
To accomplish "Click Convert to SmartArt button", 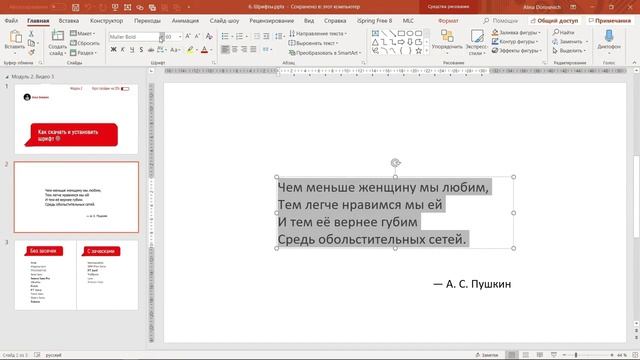I will (x=325, y=53).
